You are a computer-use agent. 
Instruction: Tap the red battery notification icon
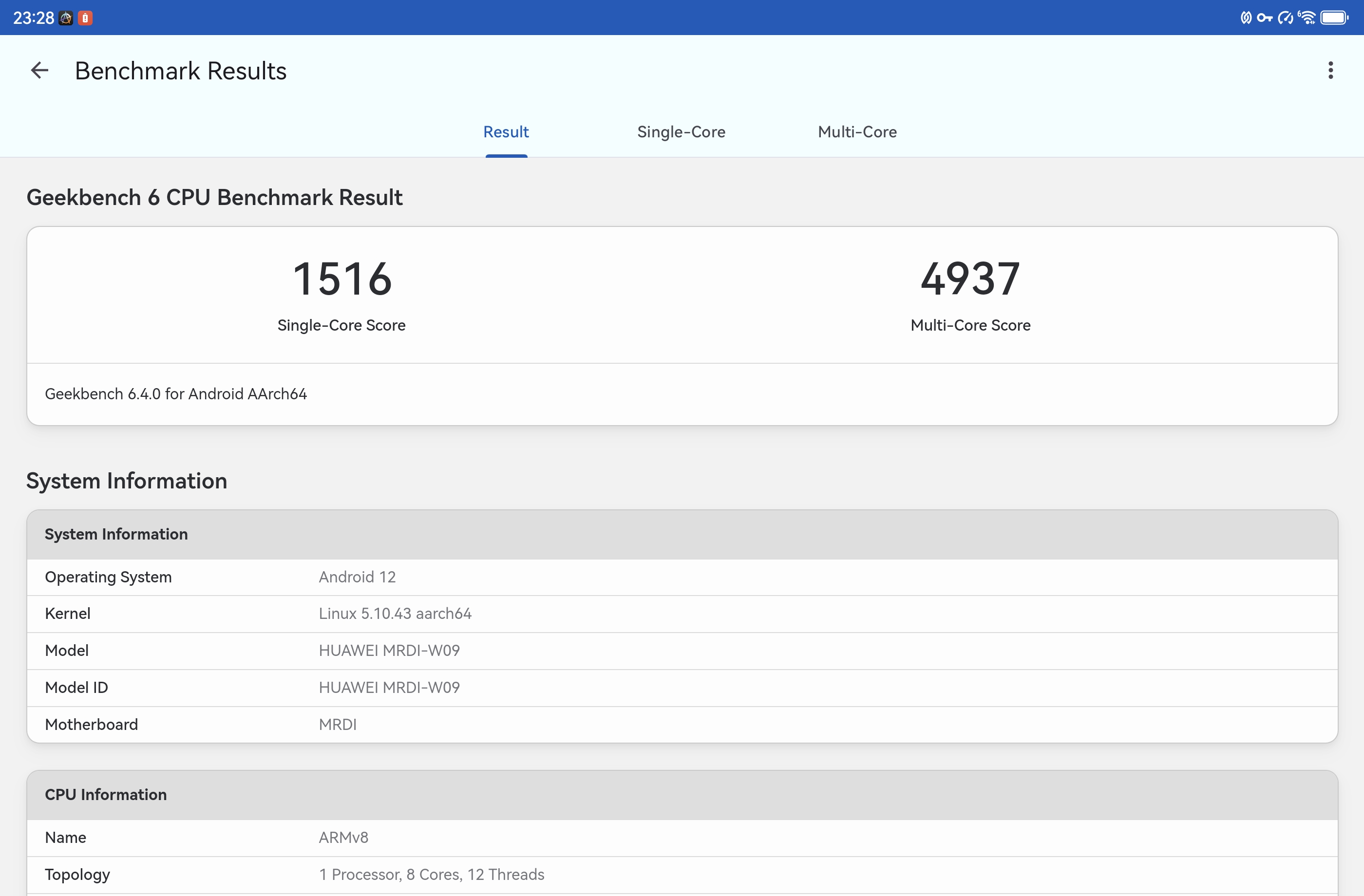tap(85, 19)
